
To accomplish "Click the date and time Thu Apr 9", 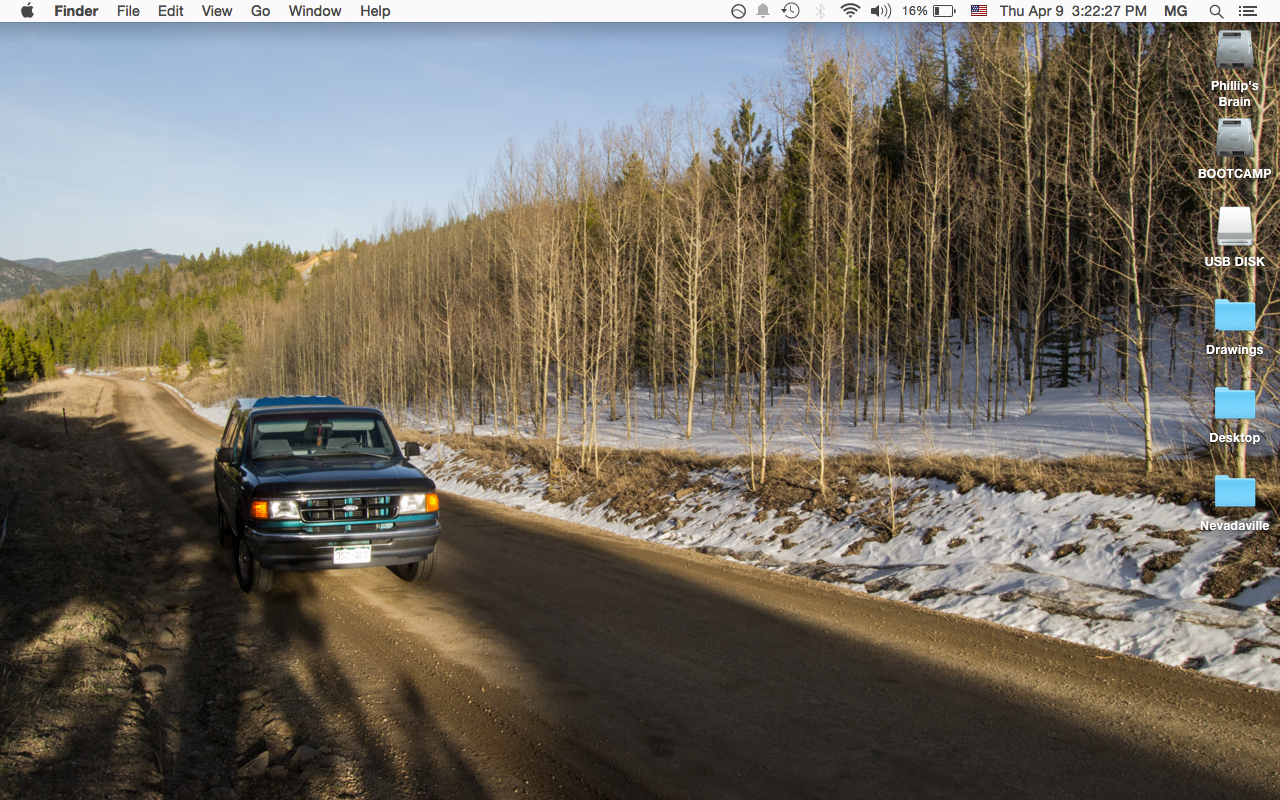I will click(x=1073, y=11).
